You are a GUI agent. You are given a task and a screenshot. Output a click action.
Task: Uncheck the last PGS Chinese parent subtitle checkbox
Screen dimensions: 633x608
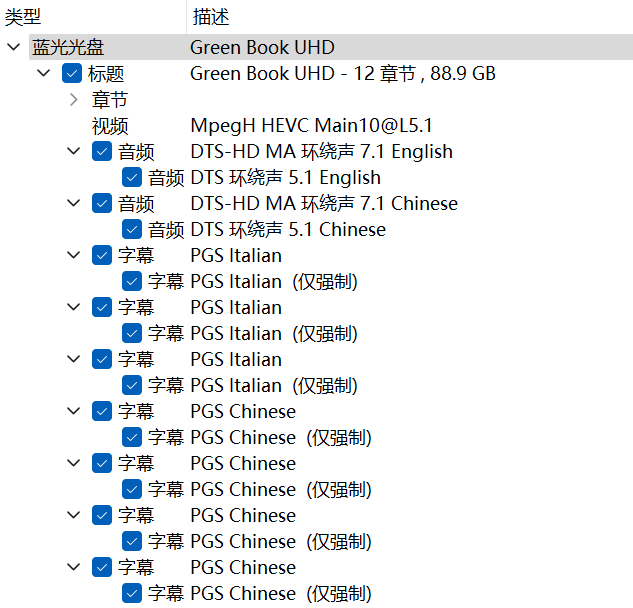click(x=102, y=567)
